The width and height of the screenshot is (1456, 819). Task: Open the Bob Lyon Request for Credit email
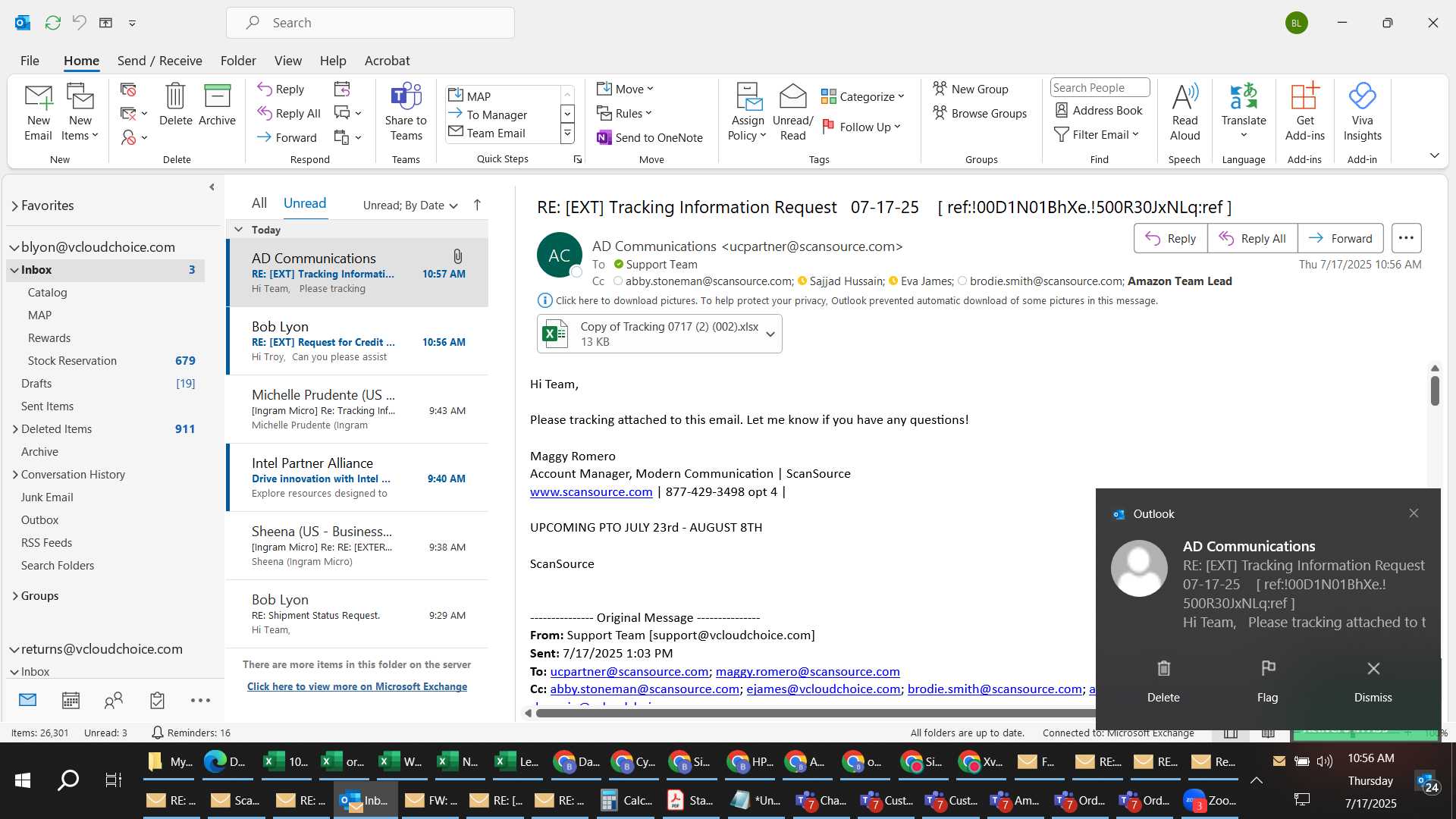[x=358, y=341]
